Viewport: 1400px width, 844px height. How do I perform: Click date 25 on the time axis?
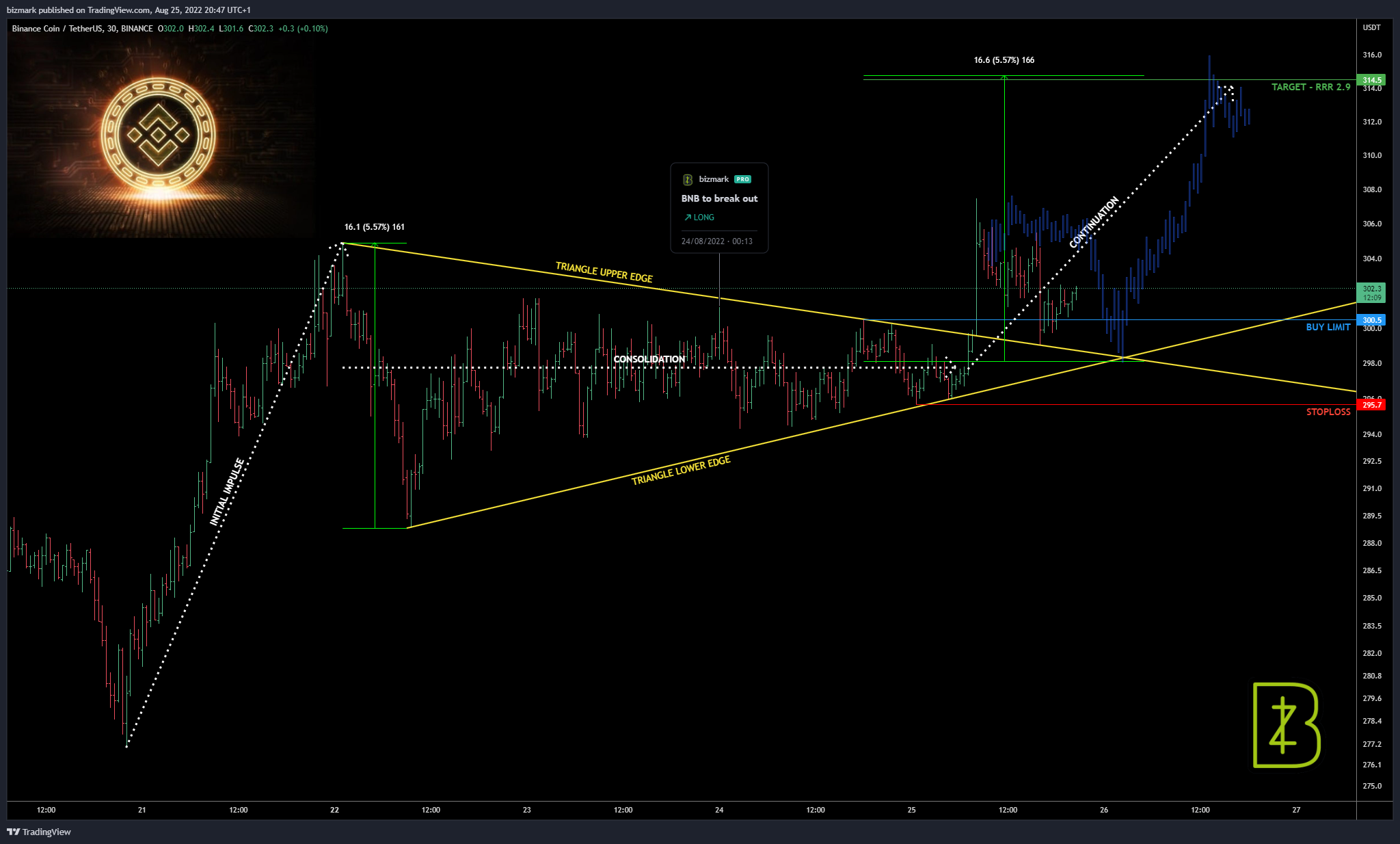tap(911, 810)
